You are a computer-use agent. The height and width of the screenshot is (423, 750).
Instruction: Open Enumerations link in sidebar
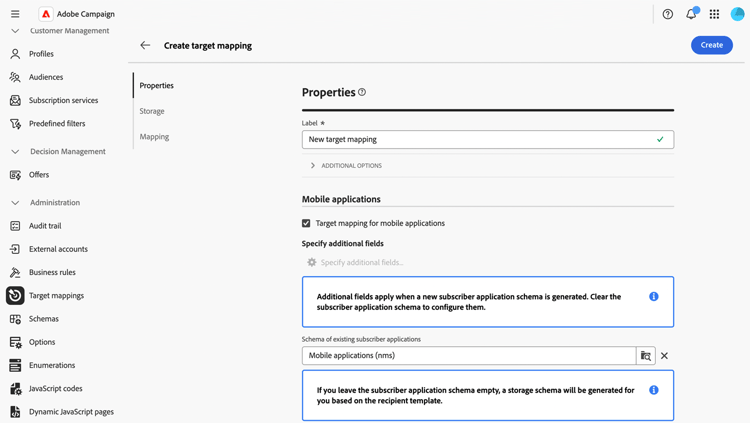coord(52,365)
